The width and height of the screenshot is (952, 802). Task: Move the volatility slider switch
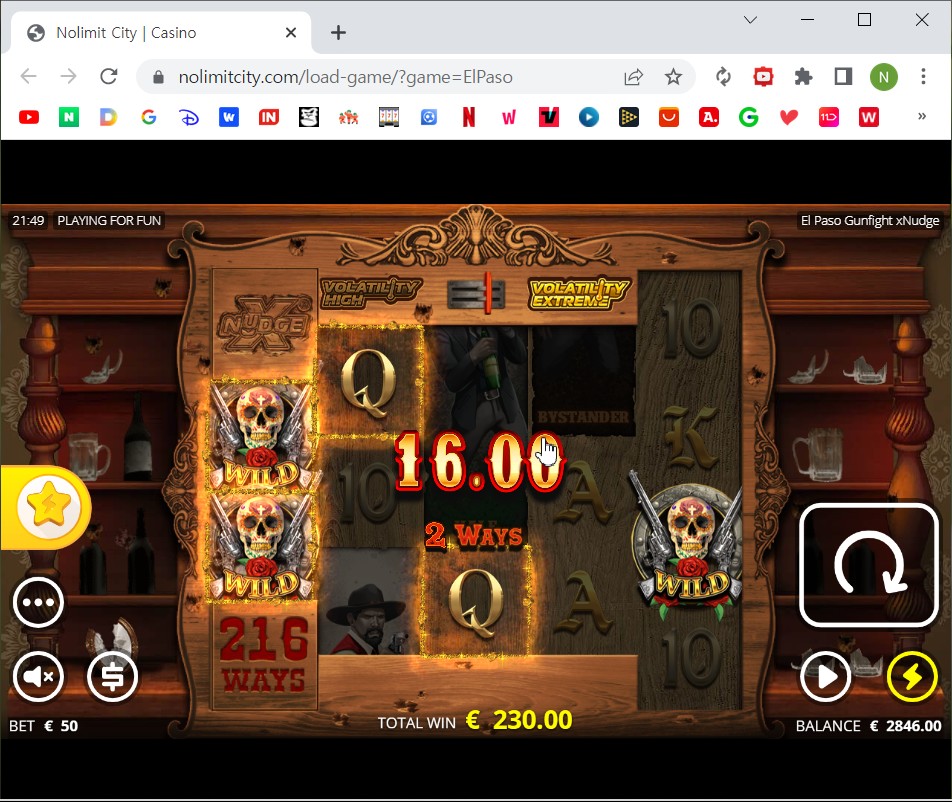pos(477,293)
